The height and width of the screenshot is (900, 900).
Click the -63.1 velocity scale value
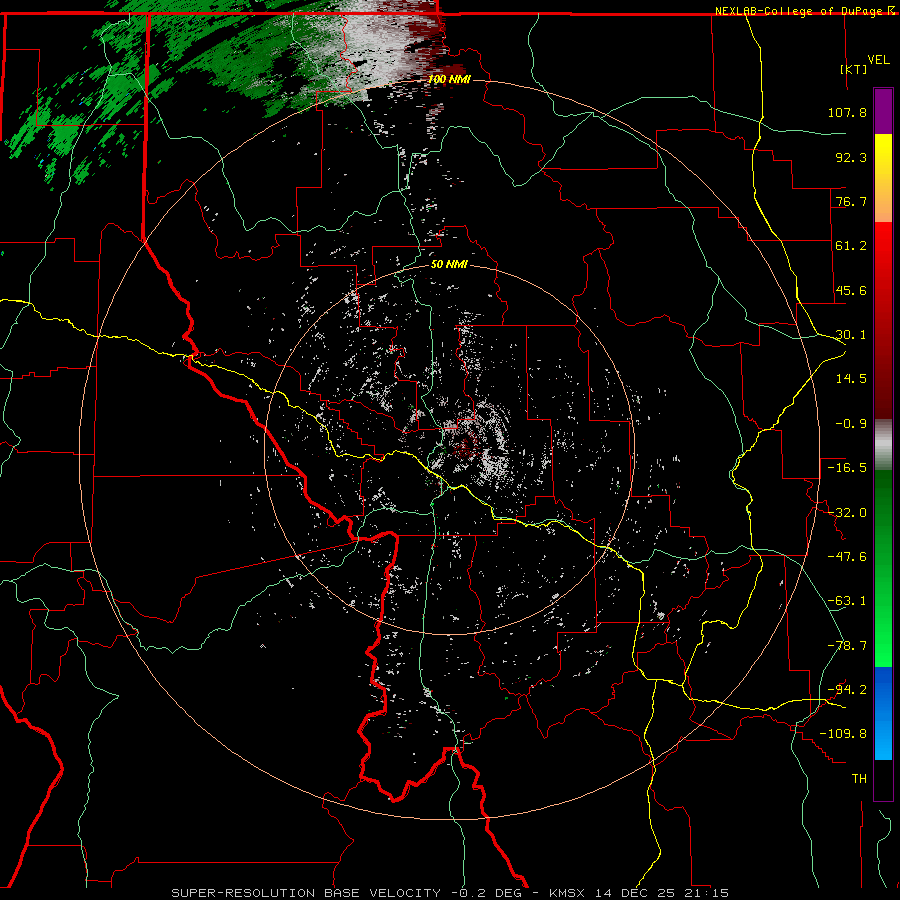pyautogui.click(x=847, y=600)
